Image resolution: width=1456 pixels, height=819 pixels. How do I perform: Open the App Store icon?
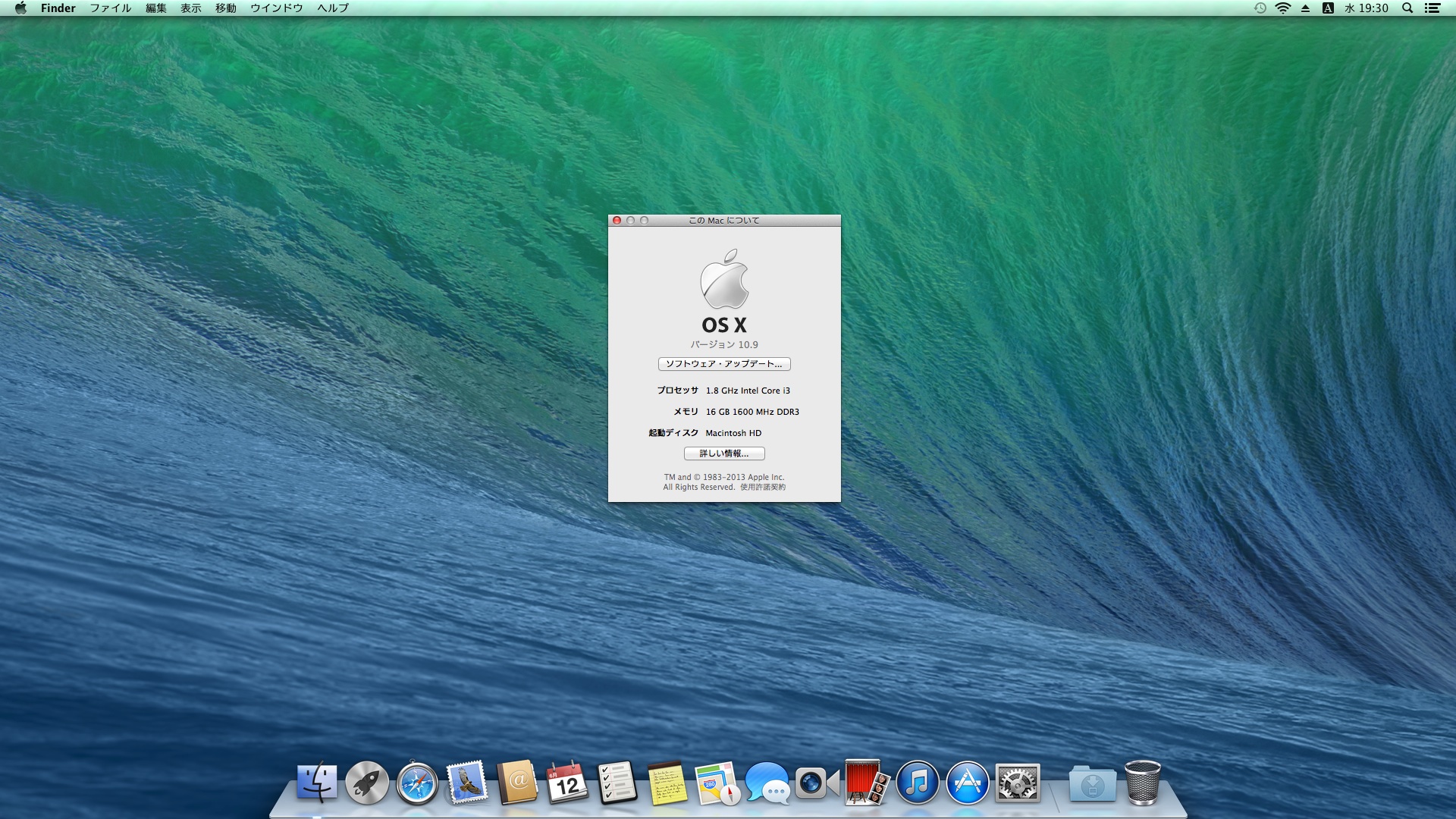click(968, 783)
